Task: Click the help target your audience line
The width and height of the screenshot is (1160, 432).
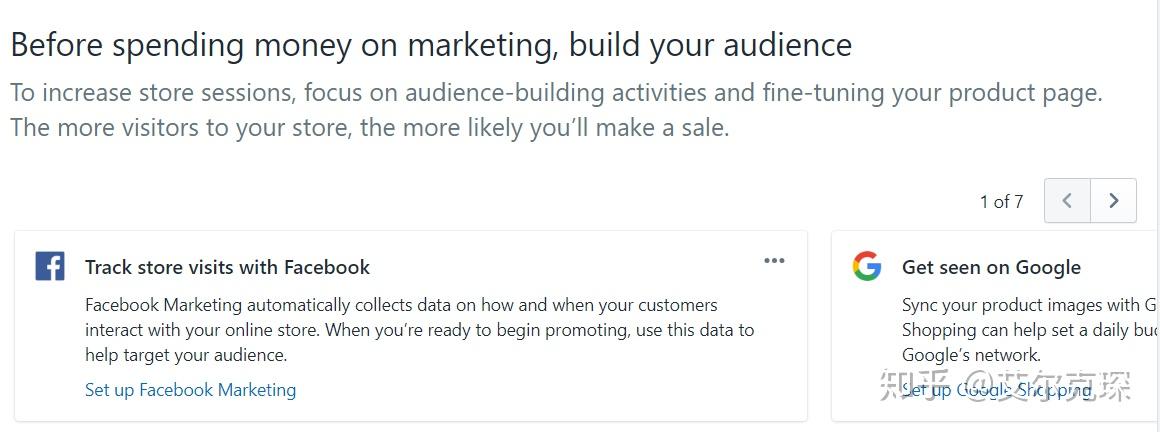Action: 186,355
